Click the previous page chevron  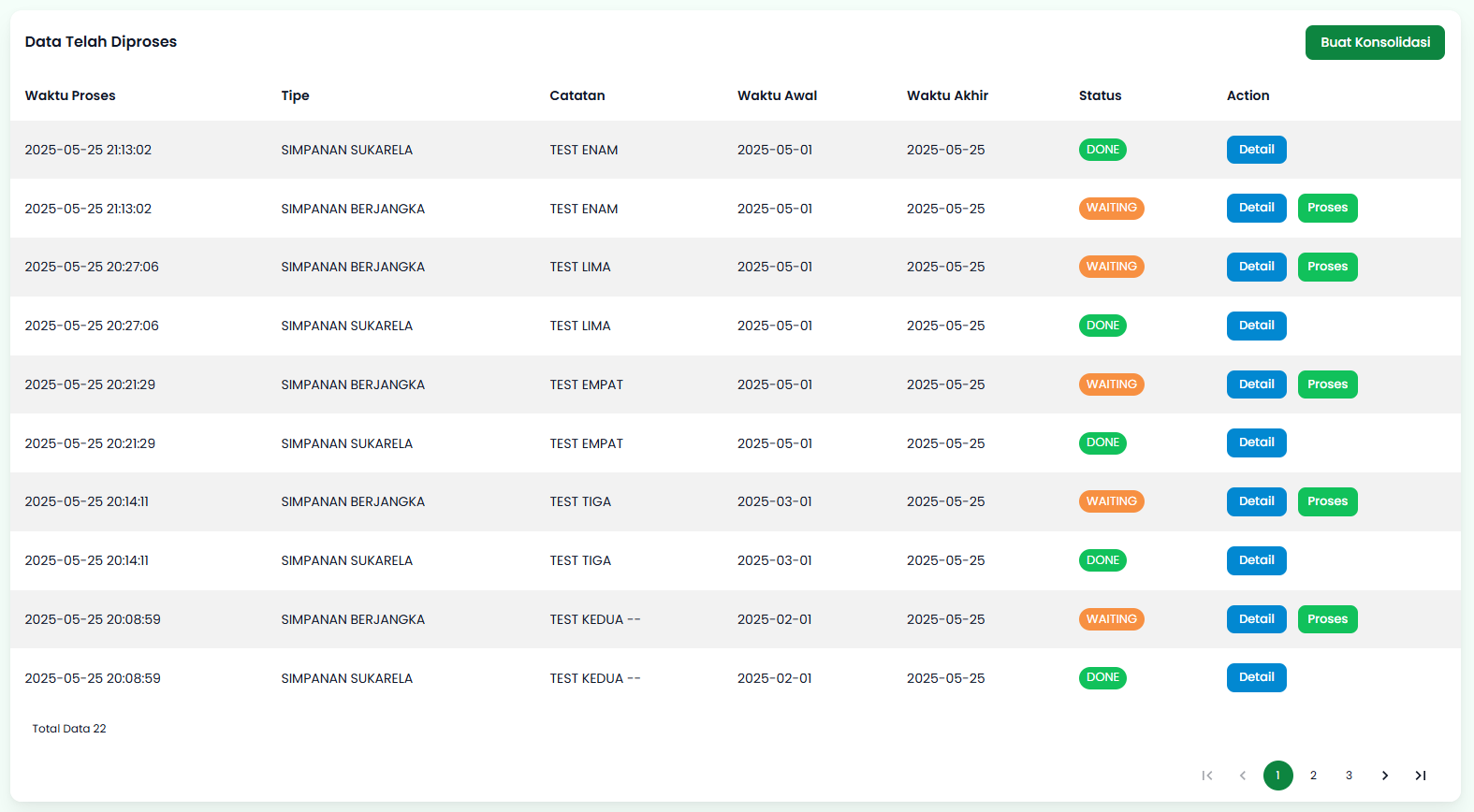click(1243, 776)
